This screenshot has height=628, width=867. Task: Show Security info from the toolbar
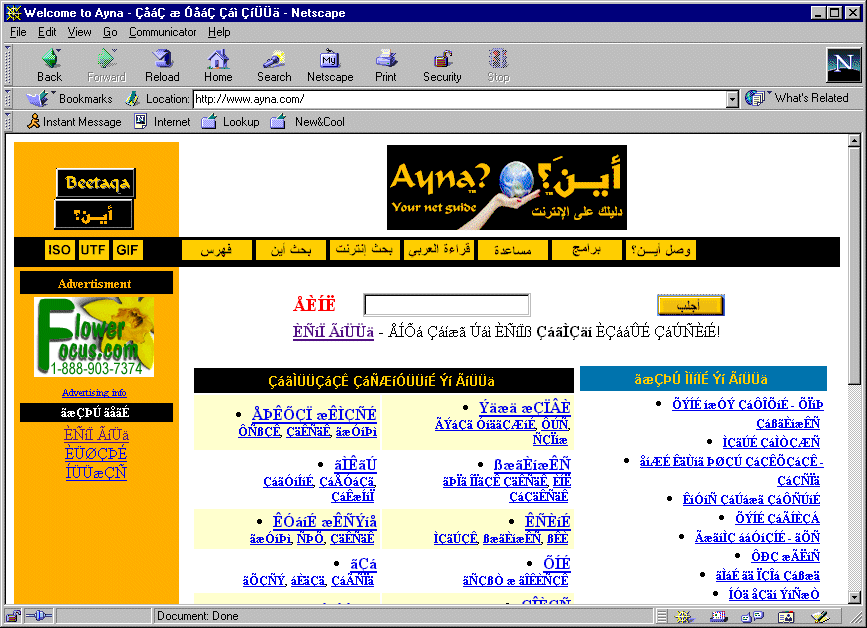click(442, 66)
